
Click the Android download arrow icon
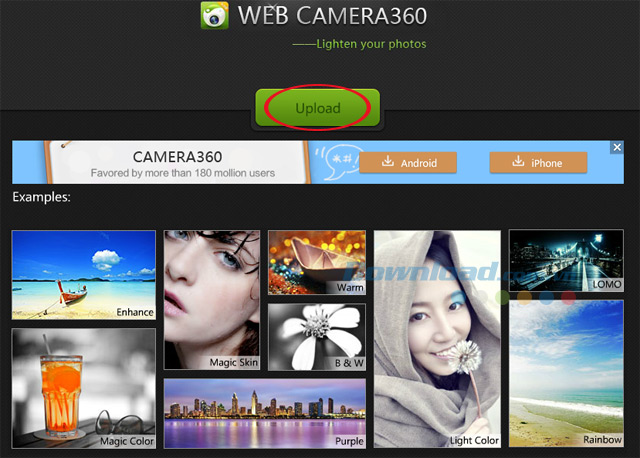[388, 161]
